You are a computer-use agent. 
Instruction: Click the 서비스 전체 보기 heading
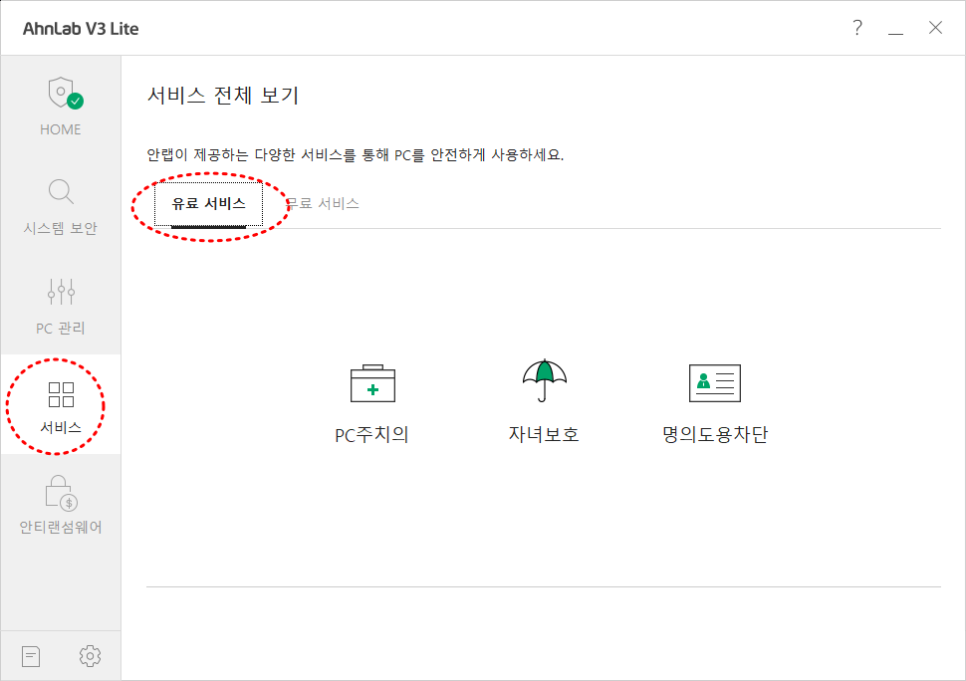(x=222, y=96)
